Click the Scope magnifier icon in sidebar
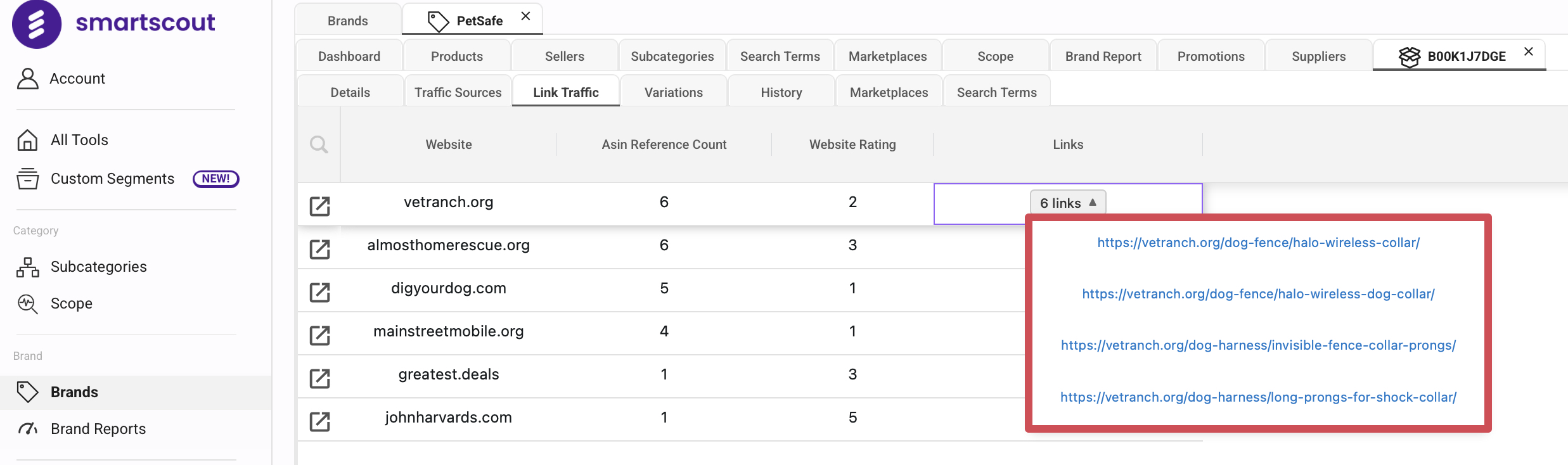The height and width of the screenshot is (465, 1568). 27,303
